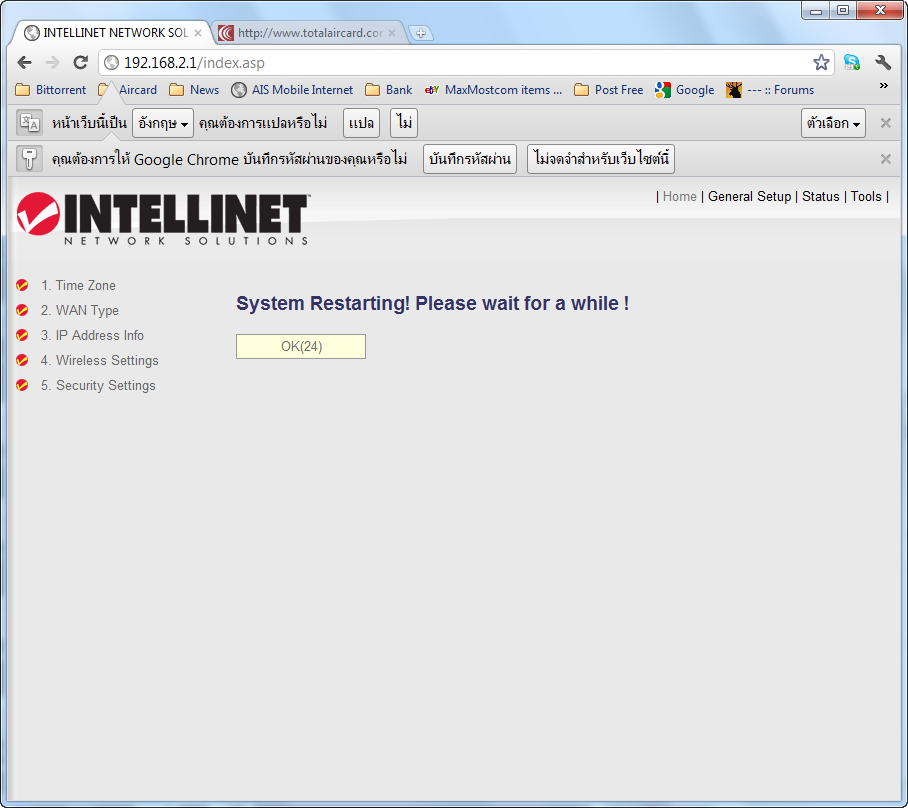The height and width of the screenshot is (808, 908).
Task: Open the News bookmark folder
Action: pos(194,90)
